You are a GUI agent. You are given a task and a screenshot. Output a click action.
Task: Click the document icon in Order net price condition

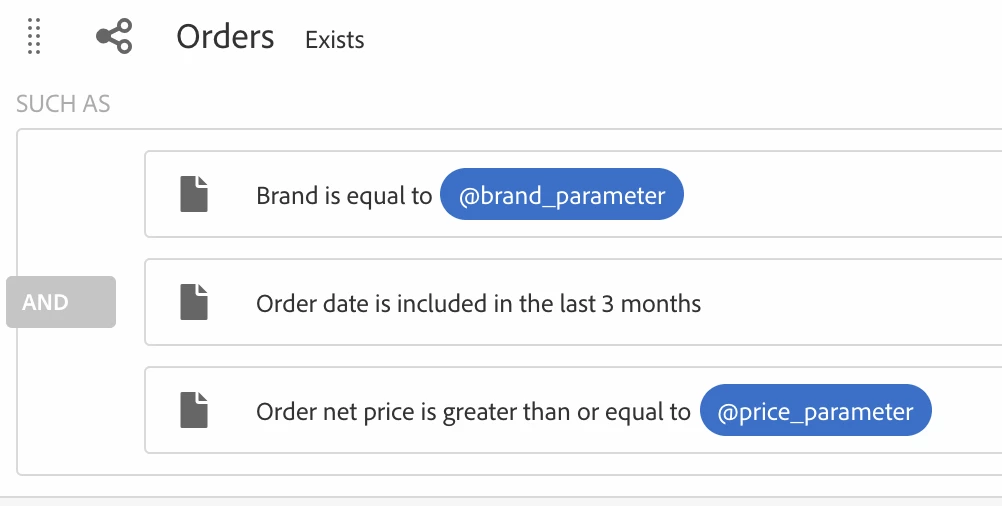194,410
